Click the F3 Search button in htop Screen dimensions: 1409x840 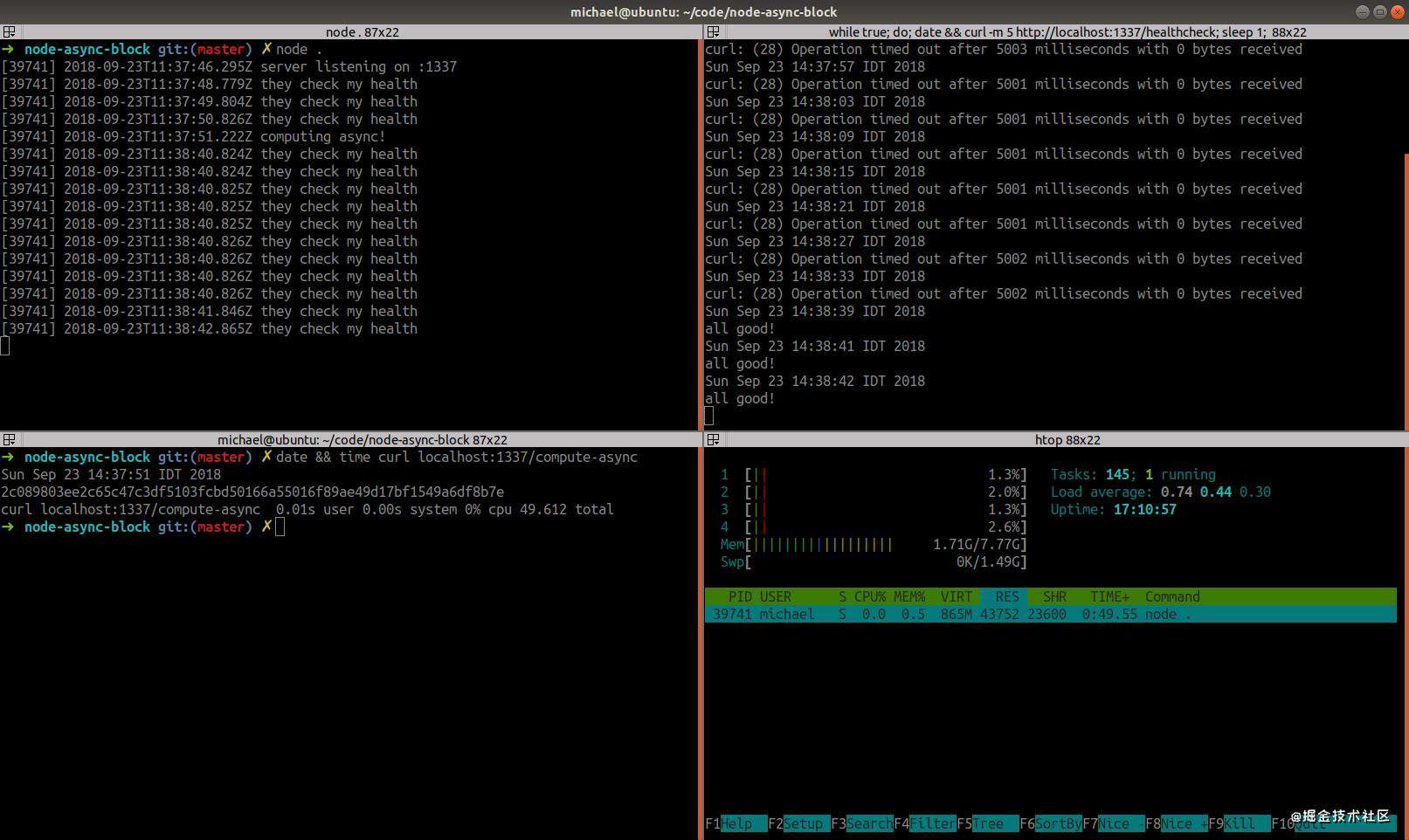pyautogui.click(x=862, y=823)
